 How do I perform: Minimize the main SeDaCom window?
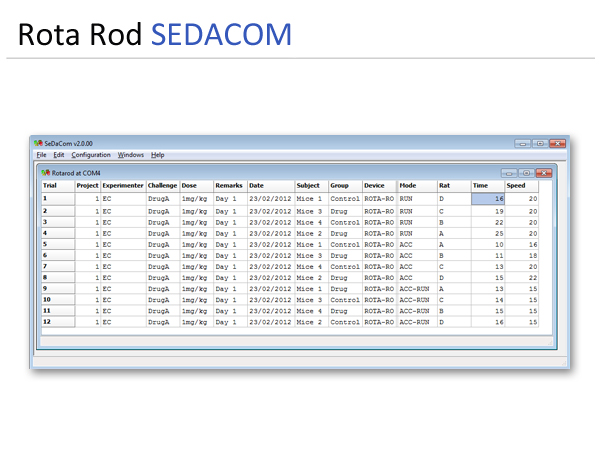tap(523, 143)
